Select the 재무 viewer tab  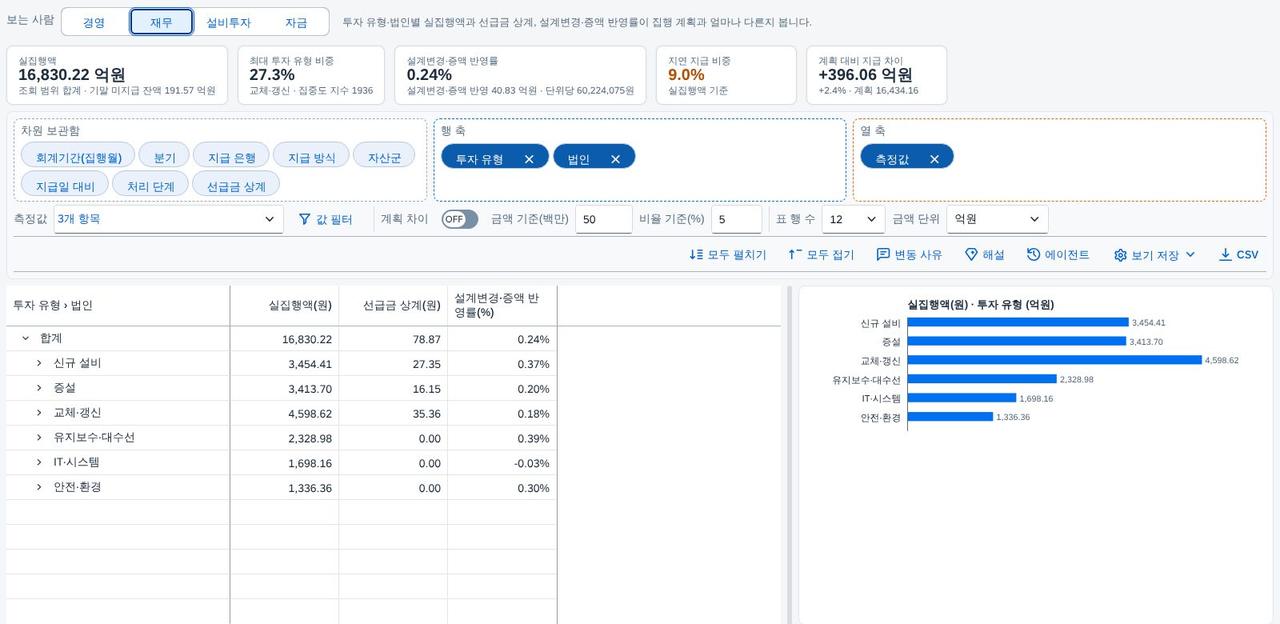[161, 22]
